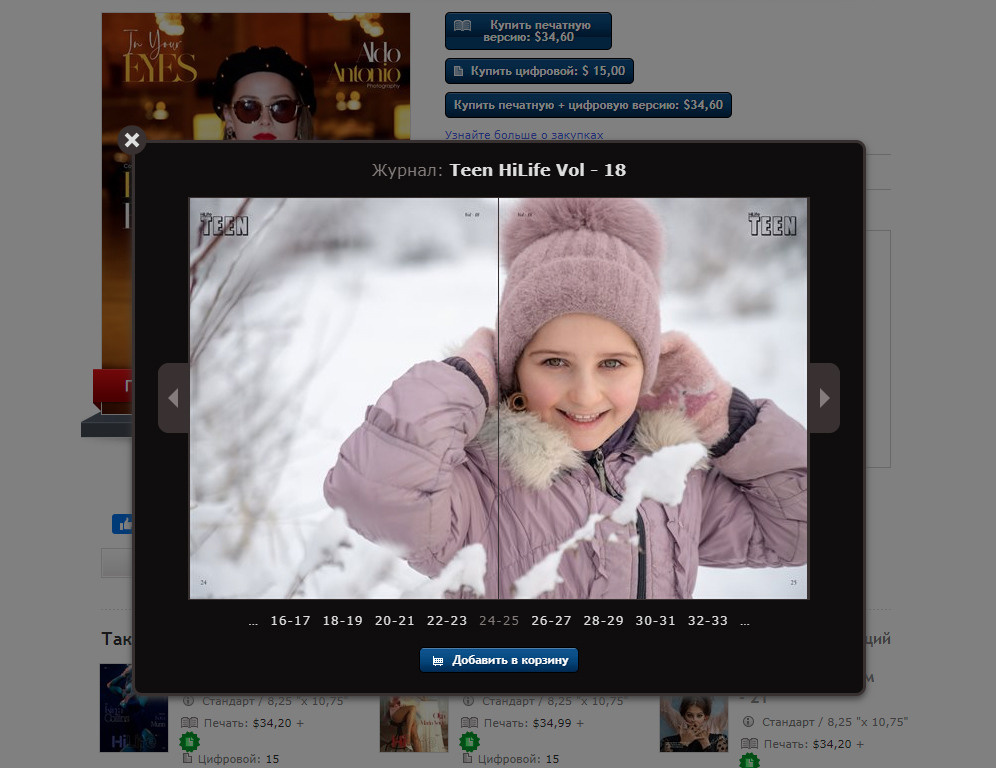The height and width of the screenshot is (768, 996).
Task: Expand later pages via right ellipsis
Action: 744,621
